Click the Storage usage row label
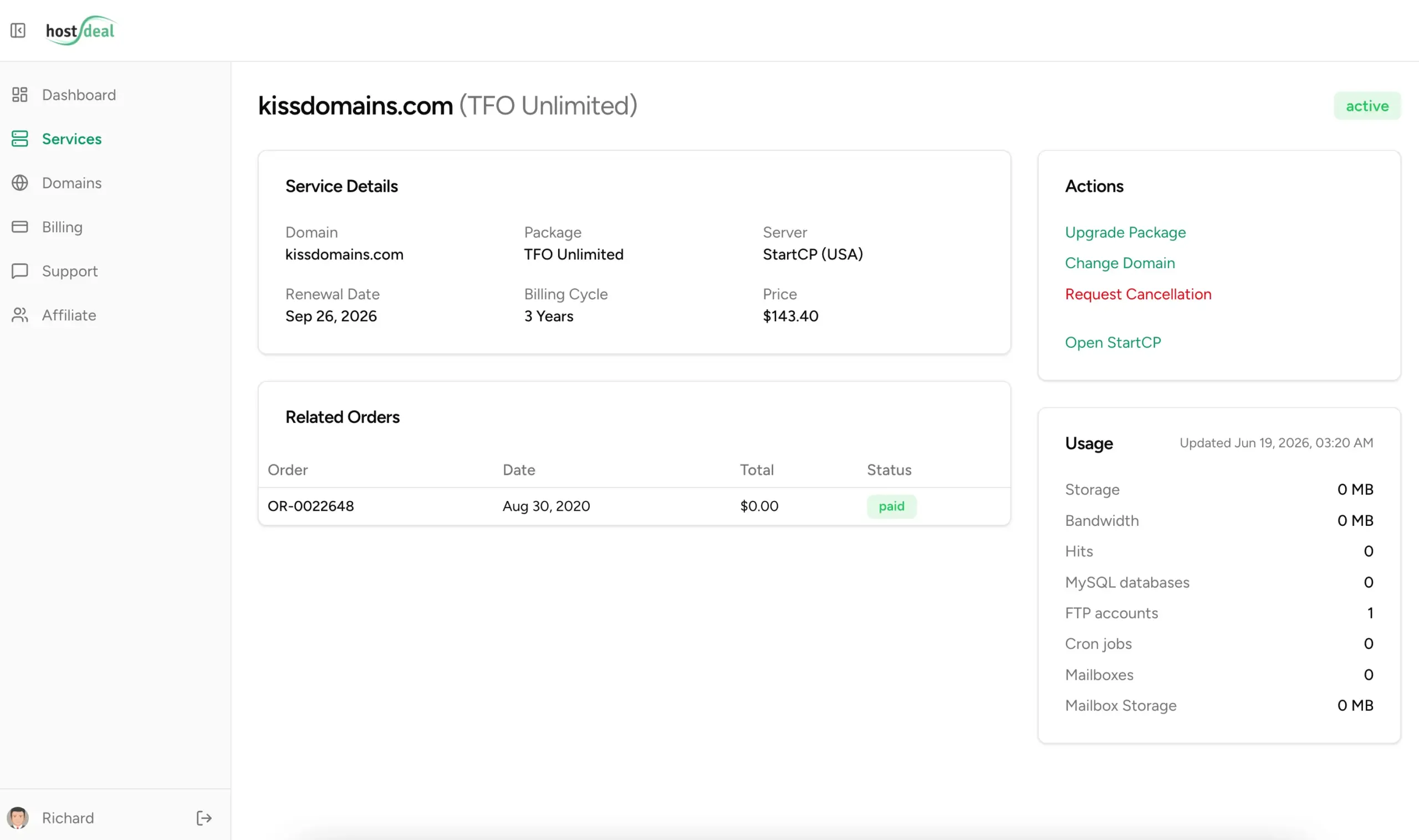Image resolution: width=1419 pixels, height=840 pixels. click(x=1093, y=490)
